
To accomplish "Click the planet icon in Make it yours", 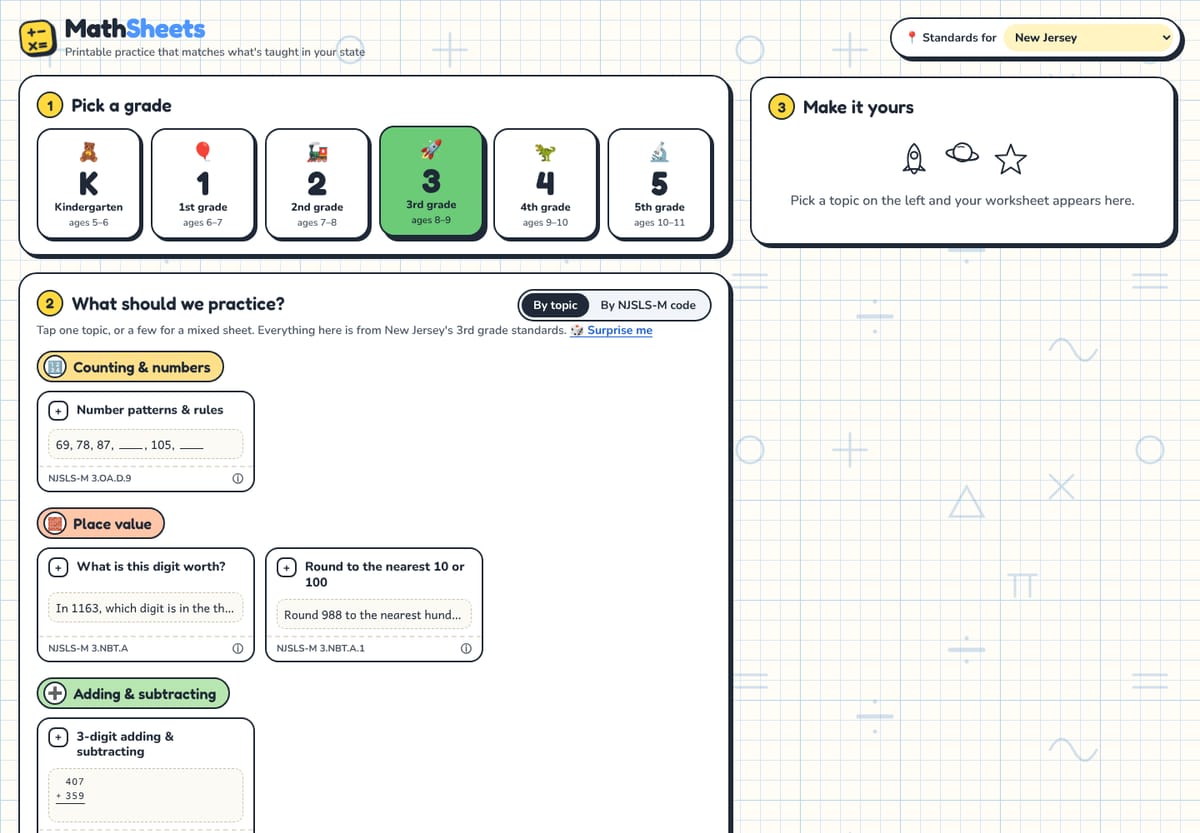I will tap(962, 153).
